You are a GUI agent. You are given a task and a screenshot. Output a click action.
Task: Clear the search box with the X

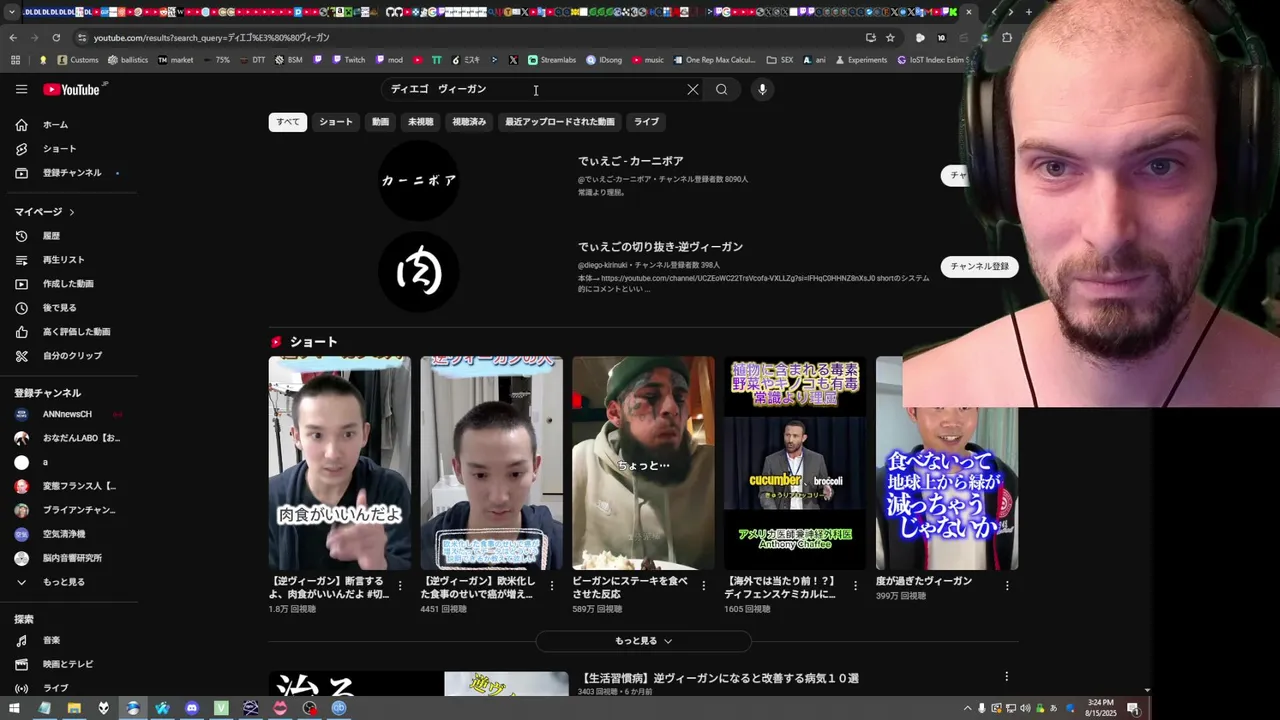point(693,89)
